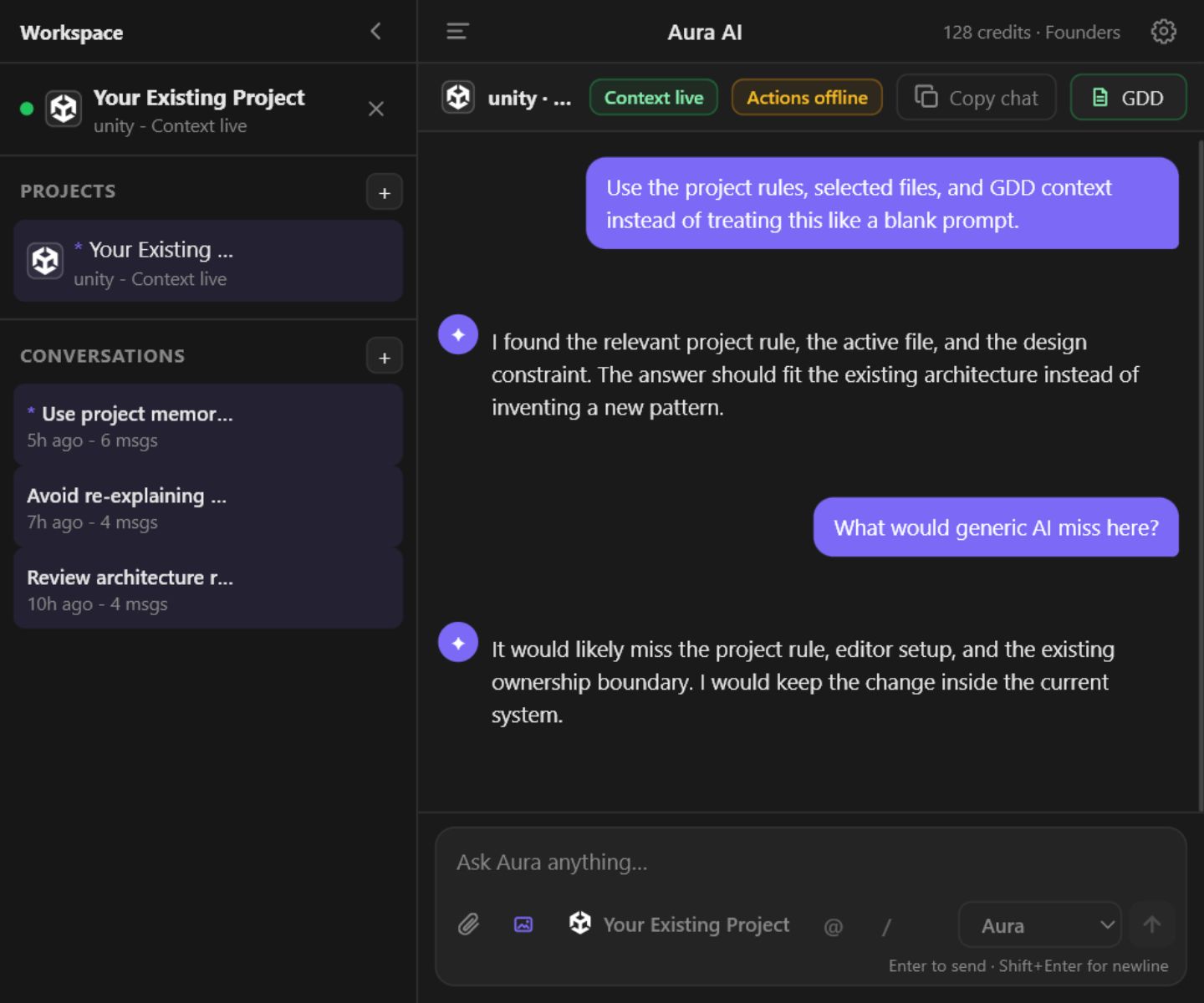Click Your Existing Project context chip in input
The image size is (1204, 1003).
[679, 924]
